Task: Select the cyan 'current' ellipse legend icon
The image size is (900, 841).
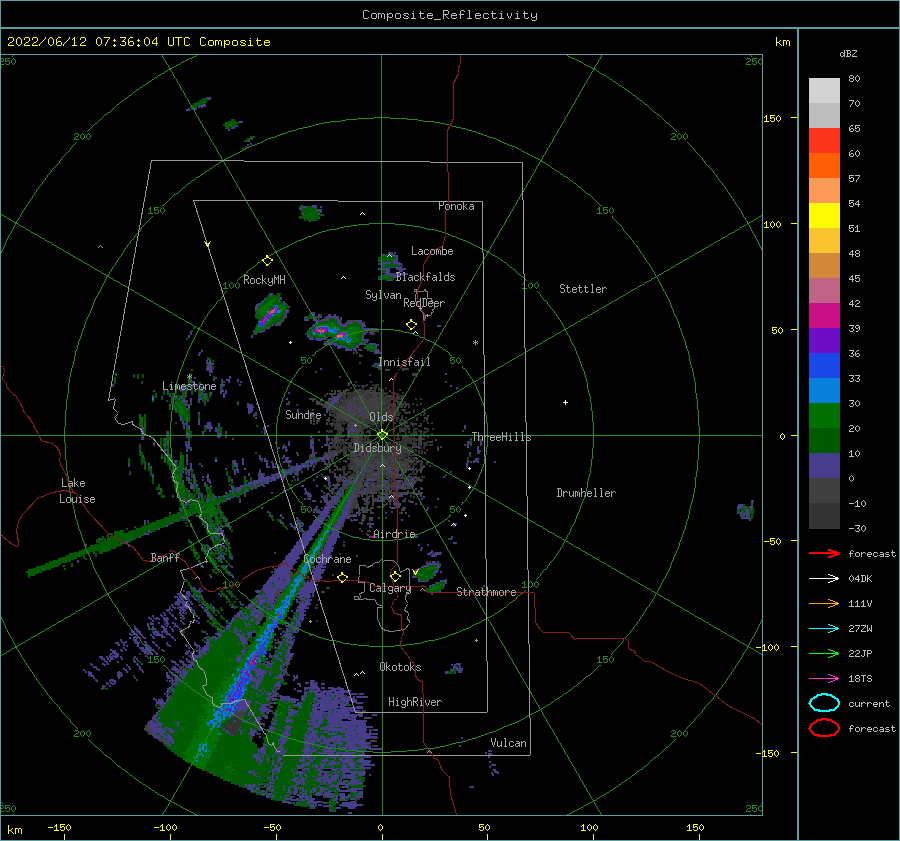Action: [x=824, y=703]
